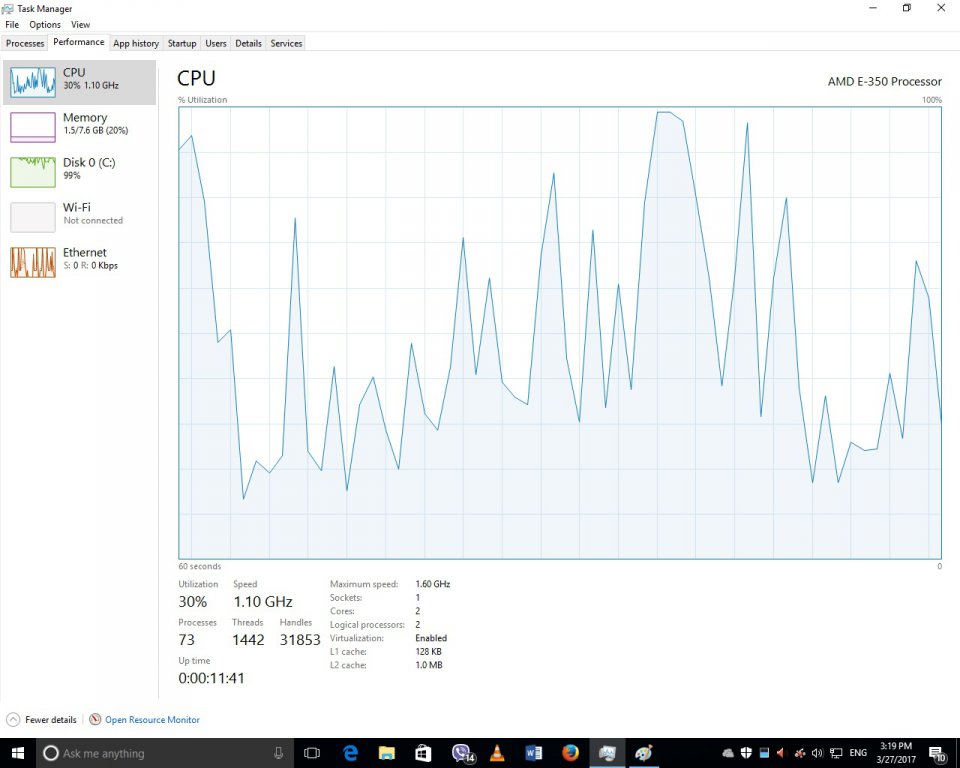Viewport: 960px width, 768px height.
Task: Click the '60 seconds' graph axis label
Action: coord(200,567)
